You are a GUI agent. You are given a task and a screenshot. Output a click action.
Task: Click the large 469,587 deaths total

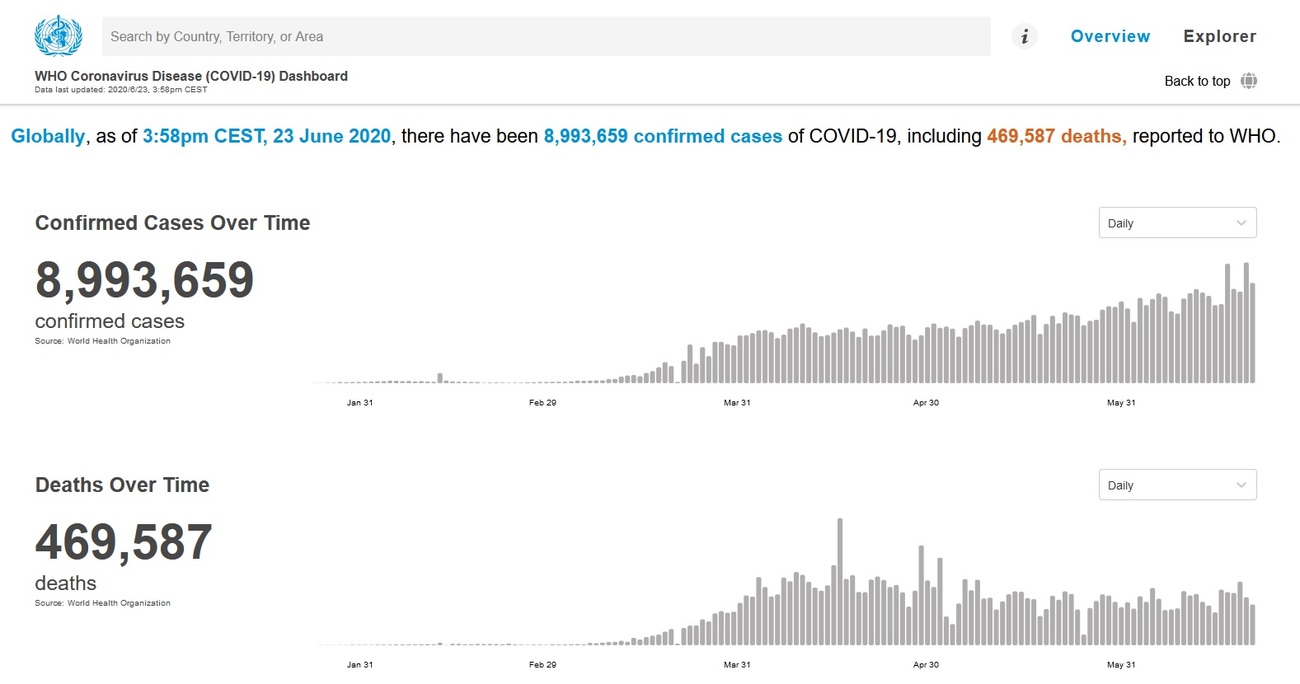click(124, 543)
